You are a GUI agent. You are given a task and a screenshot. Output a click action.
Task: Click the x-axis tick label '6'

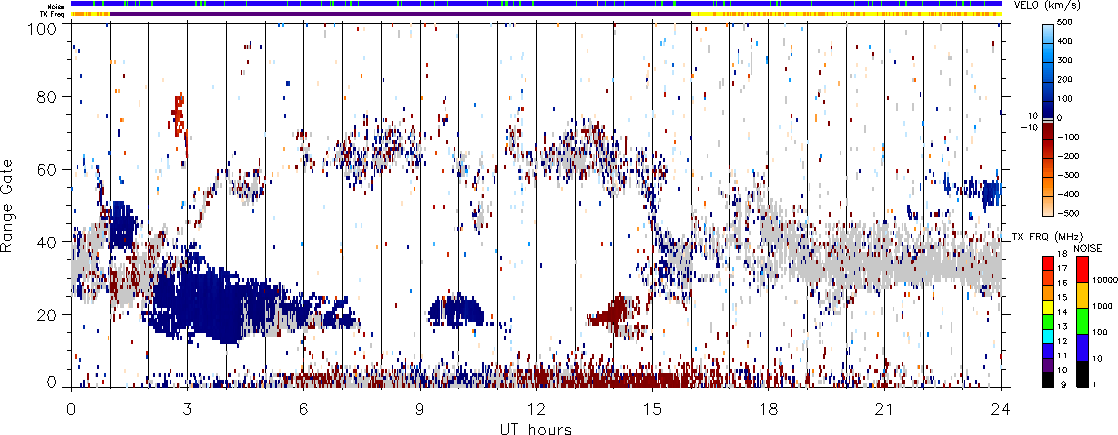pyautogui.click(x=304, y=410)
